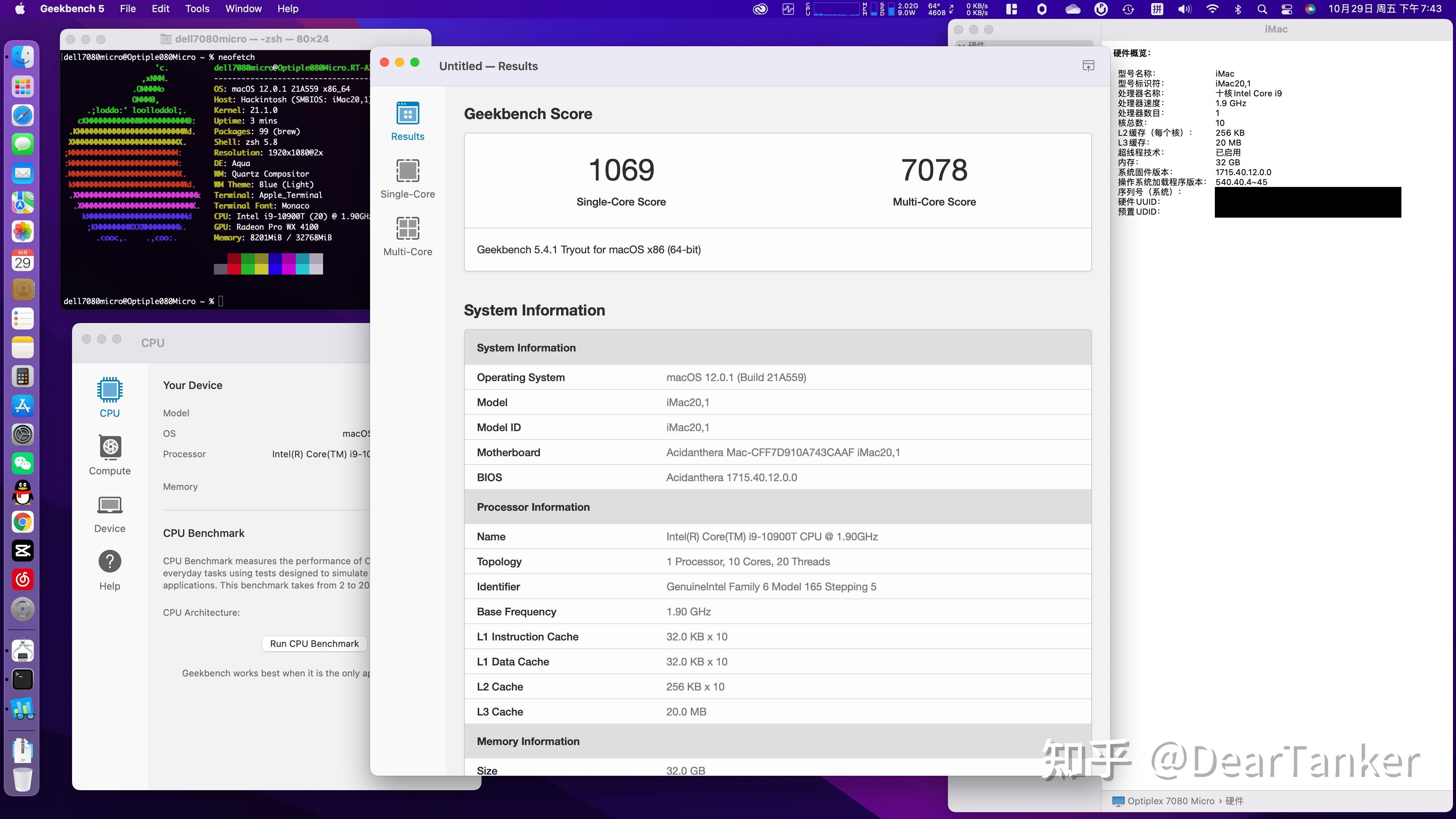
Task: Open CapCut app from the Dock
Action: [23, 551]
